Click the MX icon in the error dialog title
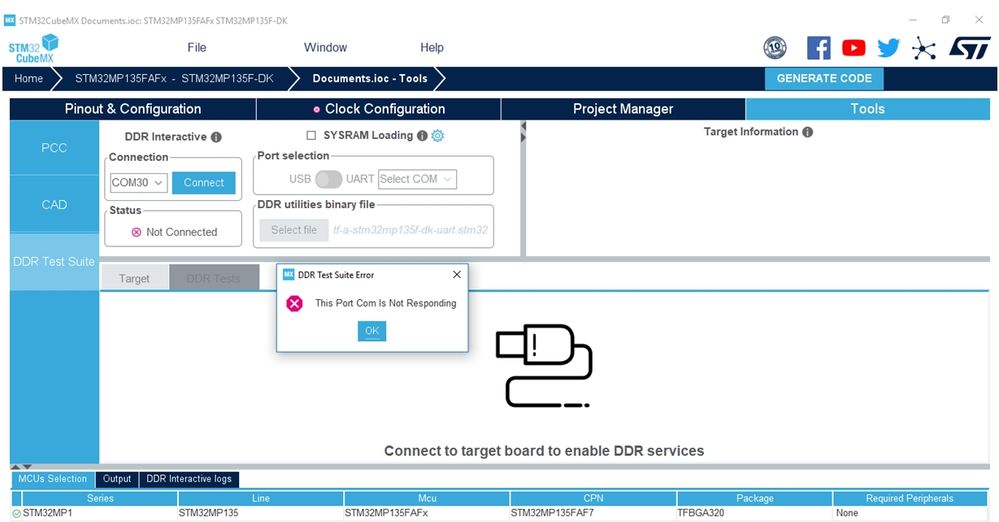Viewport: 999px width, 522px height. 289,275
